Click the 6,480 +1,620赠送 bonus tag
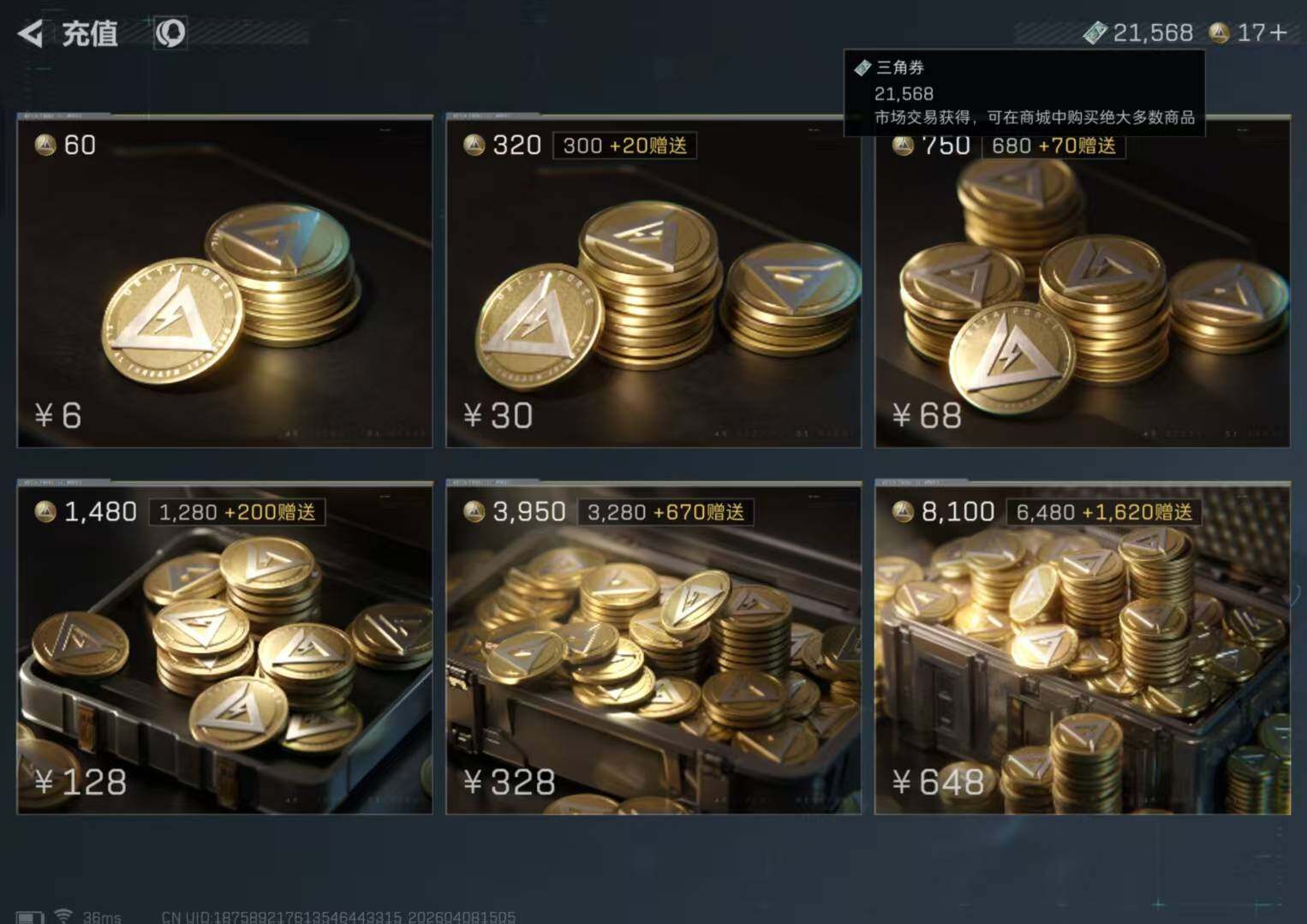This screenshot has width=1307, height=924. 1104,512
